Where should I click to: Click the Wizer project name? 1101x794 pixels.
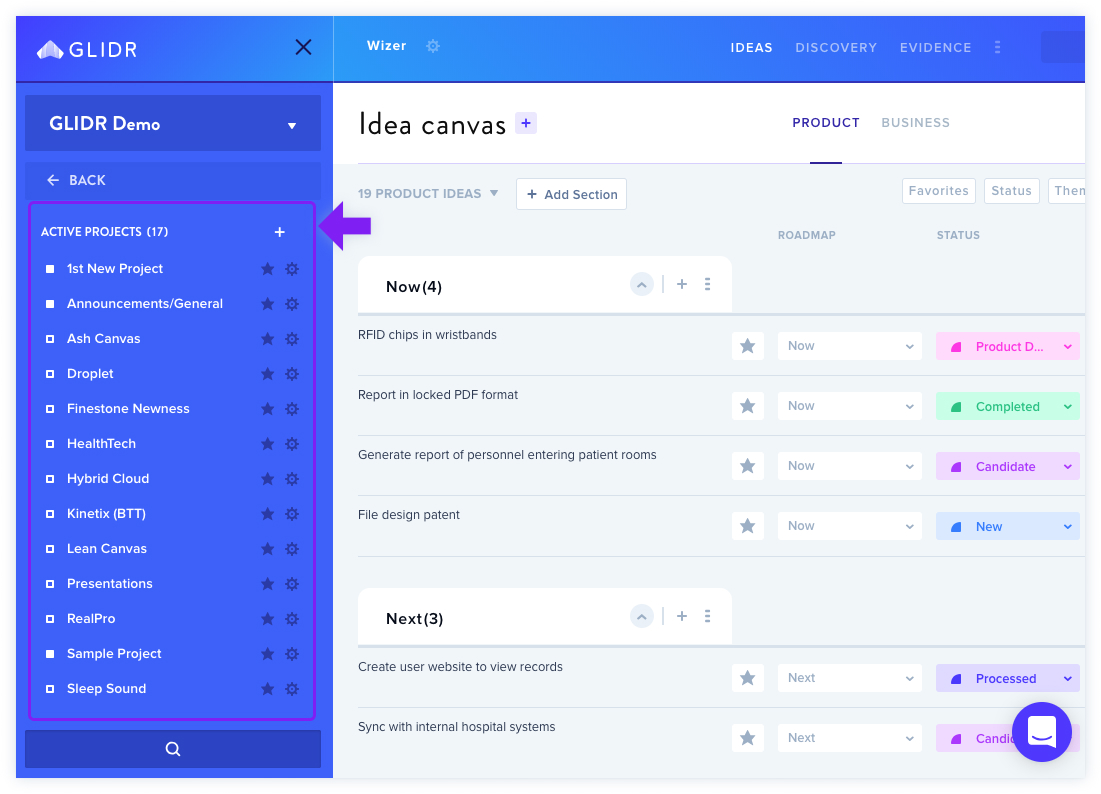click(x=386, y=46)
